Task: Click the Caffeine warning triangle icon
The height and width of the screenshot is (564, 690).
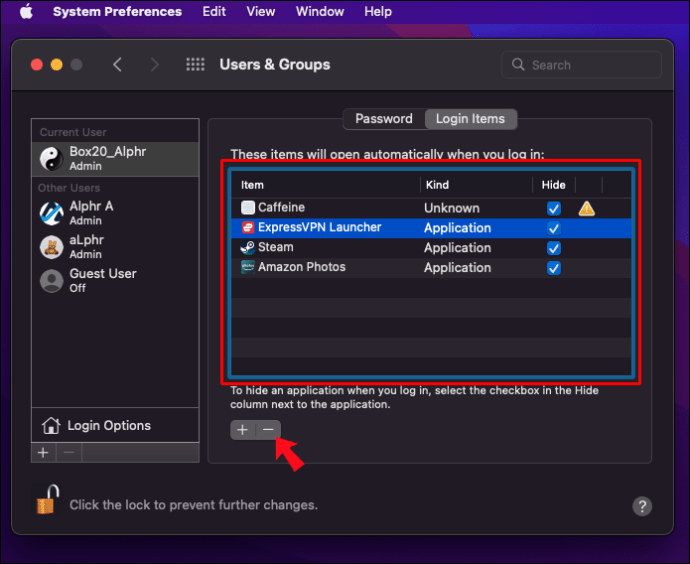Action: point(586,208)
